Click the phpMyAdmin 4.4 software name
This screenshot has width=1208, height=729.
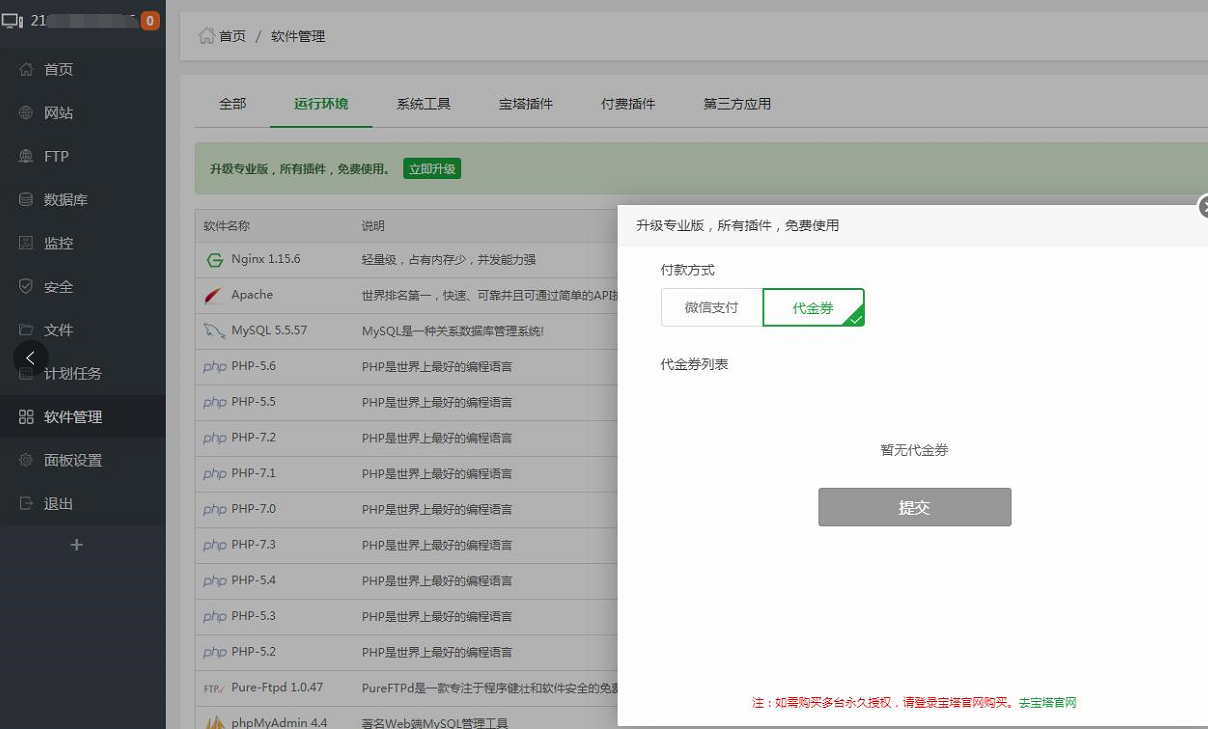279,723
